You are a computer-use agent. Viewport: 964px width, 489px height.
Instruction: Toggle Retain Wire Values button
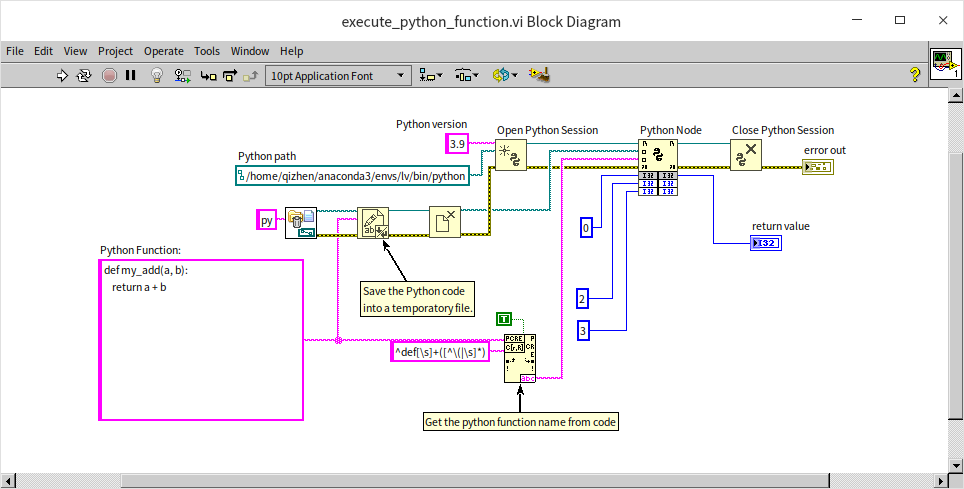183,75
